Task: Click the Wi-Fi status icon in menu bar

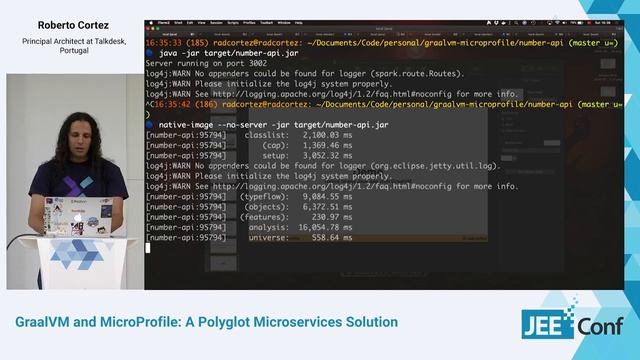Action: tap(557, 23)
